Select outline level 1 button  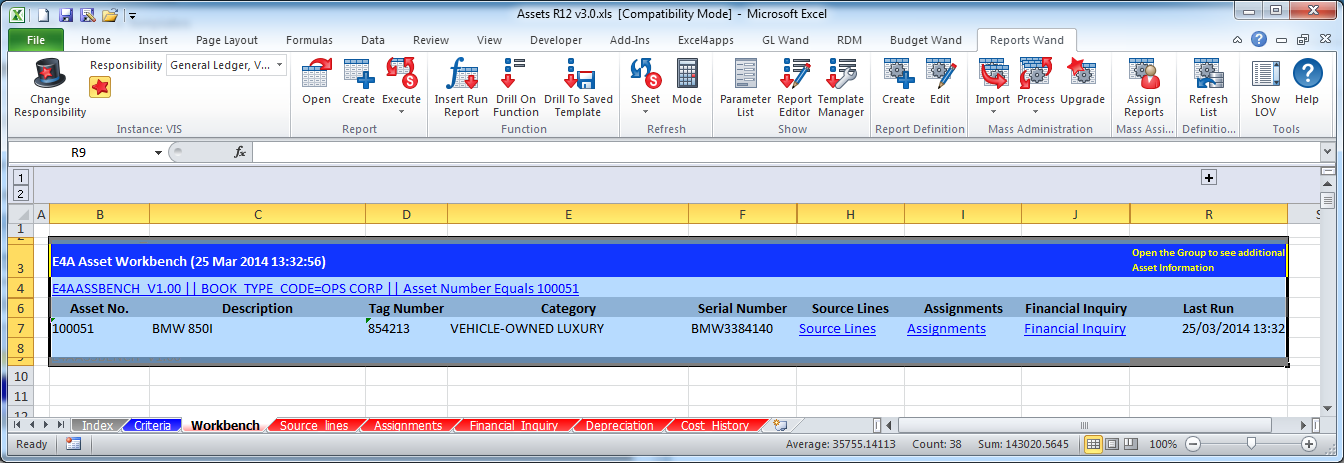(x=19, y=177)
